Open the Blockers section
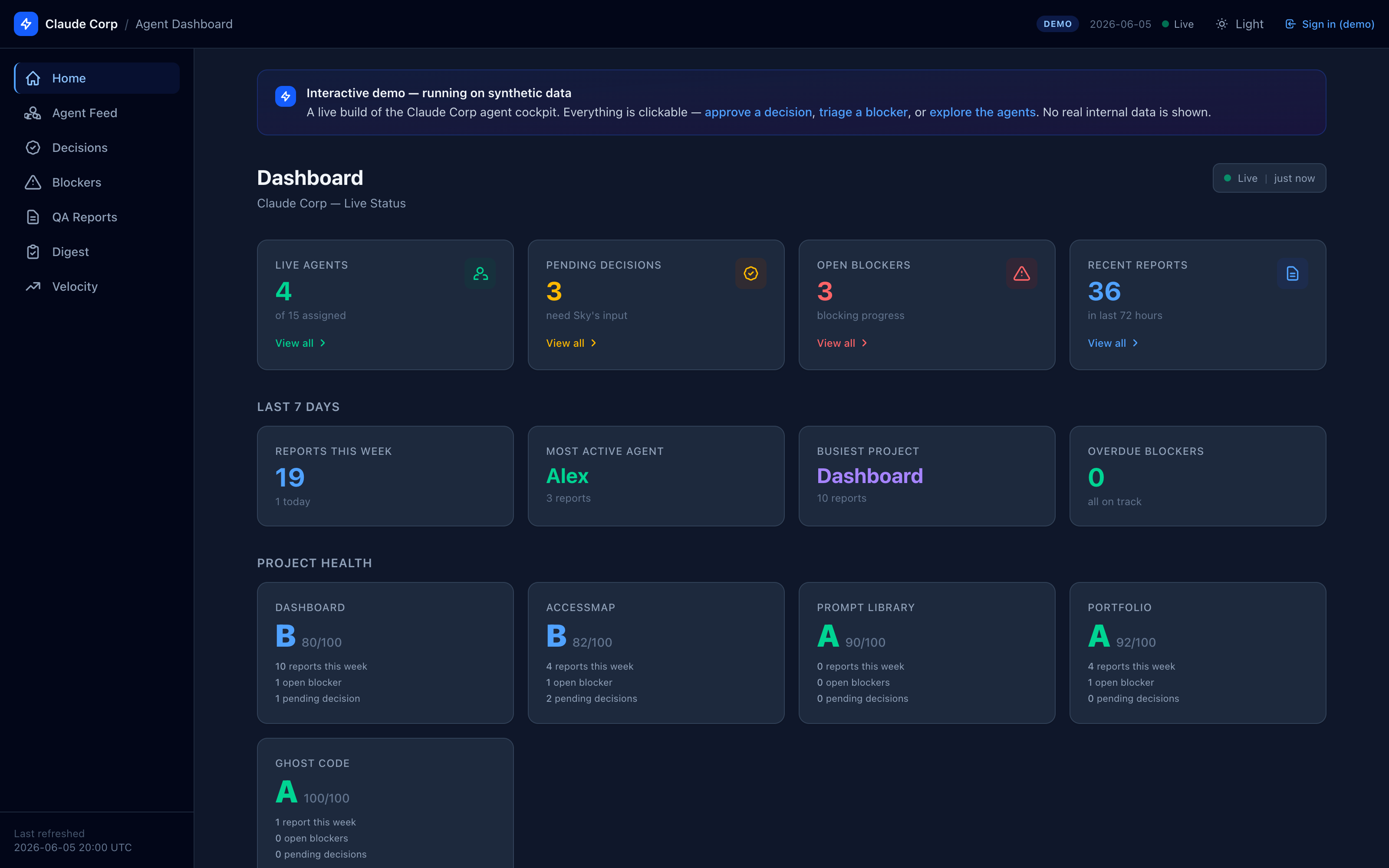1389x868 pixels. pyautogui.click(x=97, y=183)
